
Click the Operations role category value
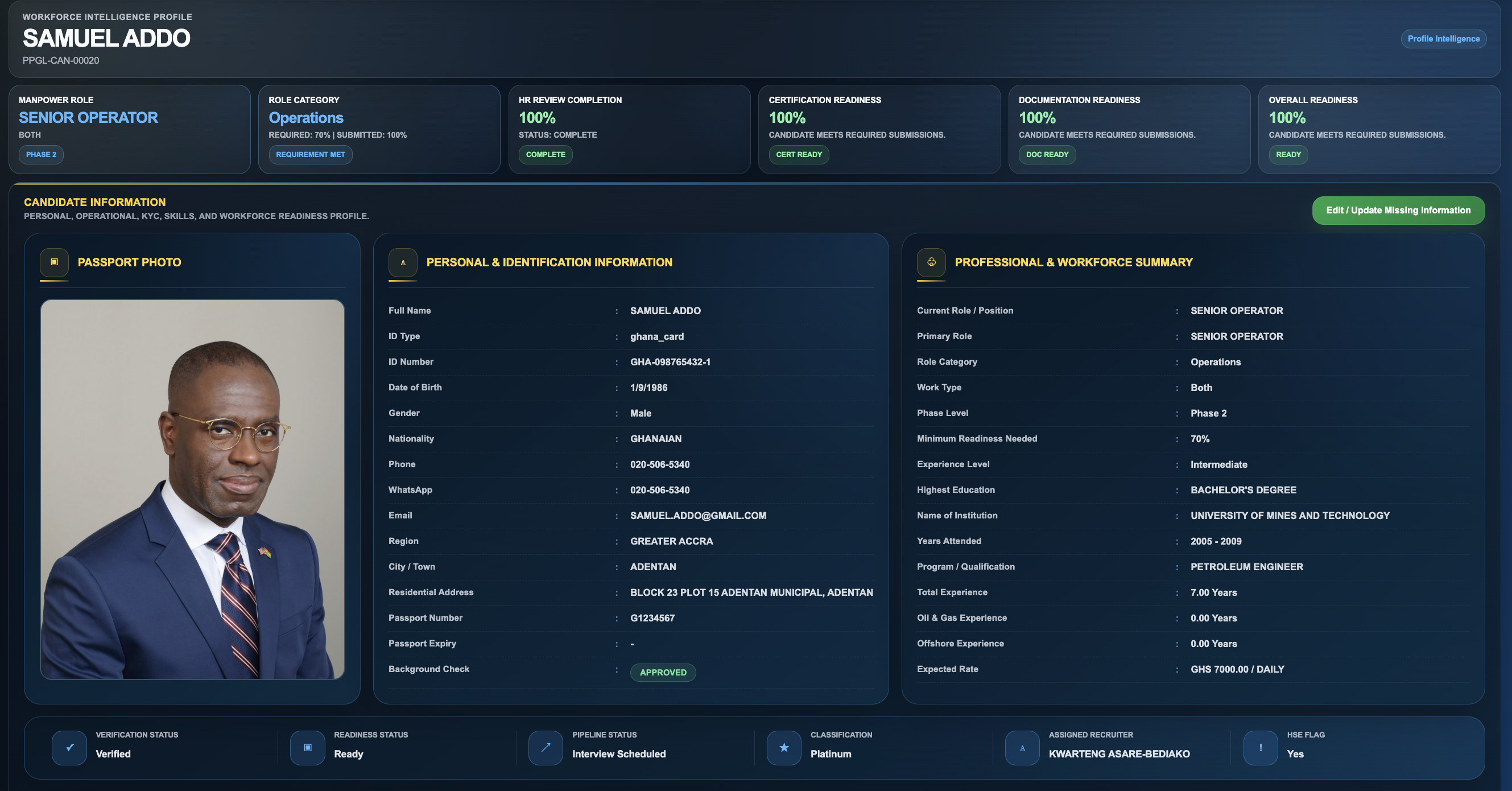(x=306, y=117)
